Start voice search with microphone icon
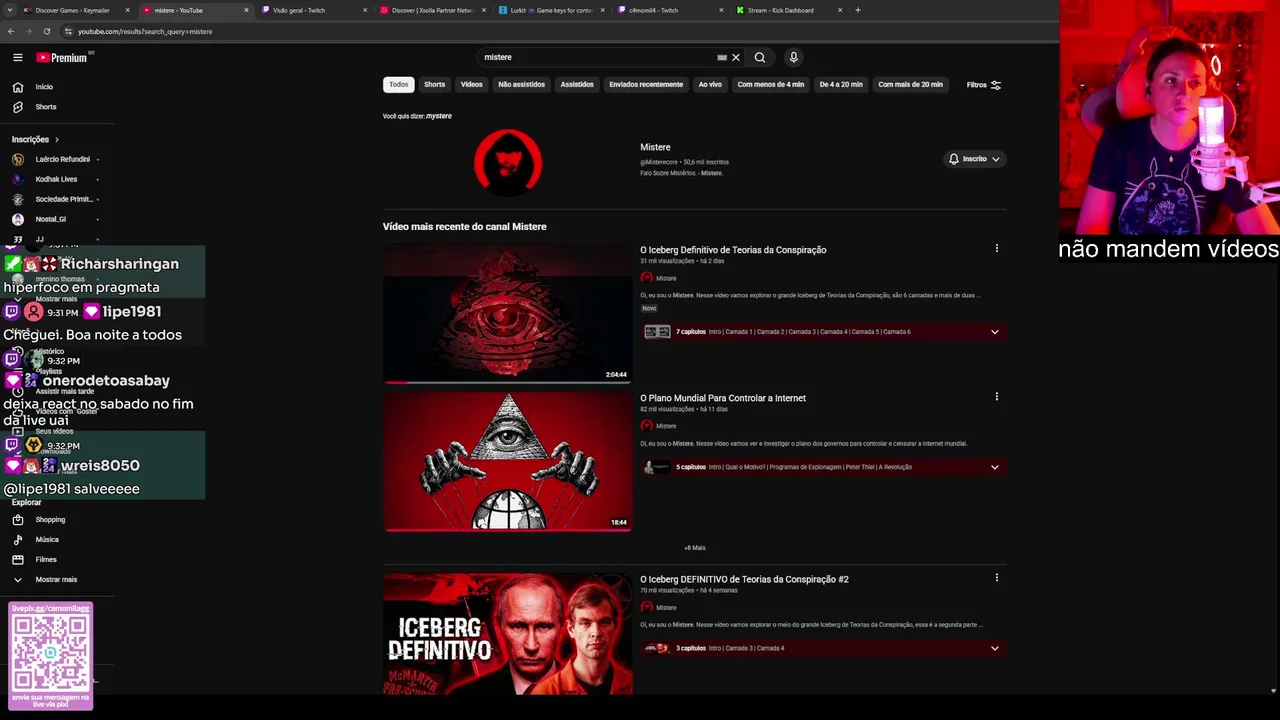1280x720 pixels. (x=793, y=57)
